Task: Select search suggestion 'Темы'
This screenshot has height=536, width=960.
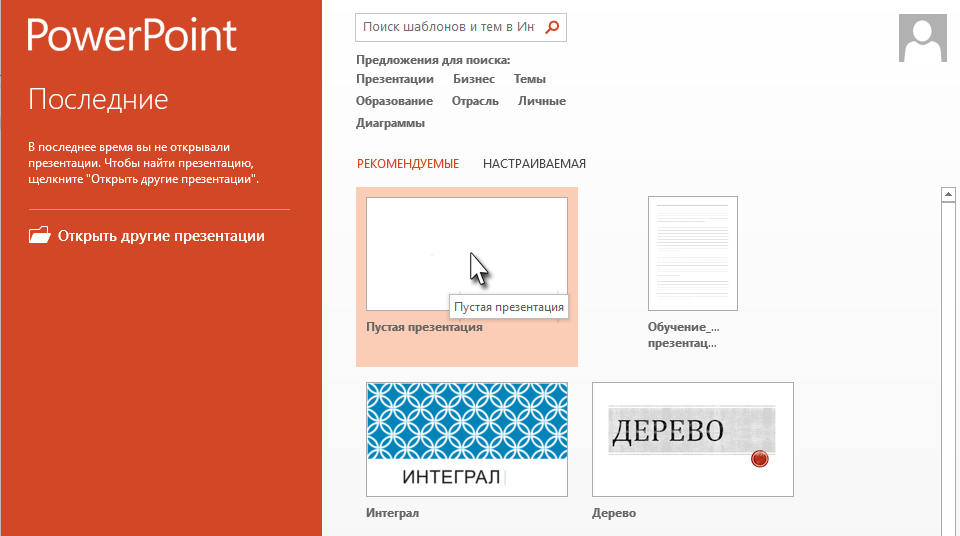Action: (530, 79)
